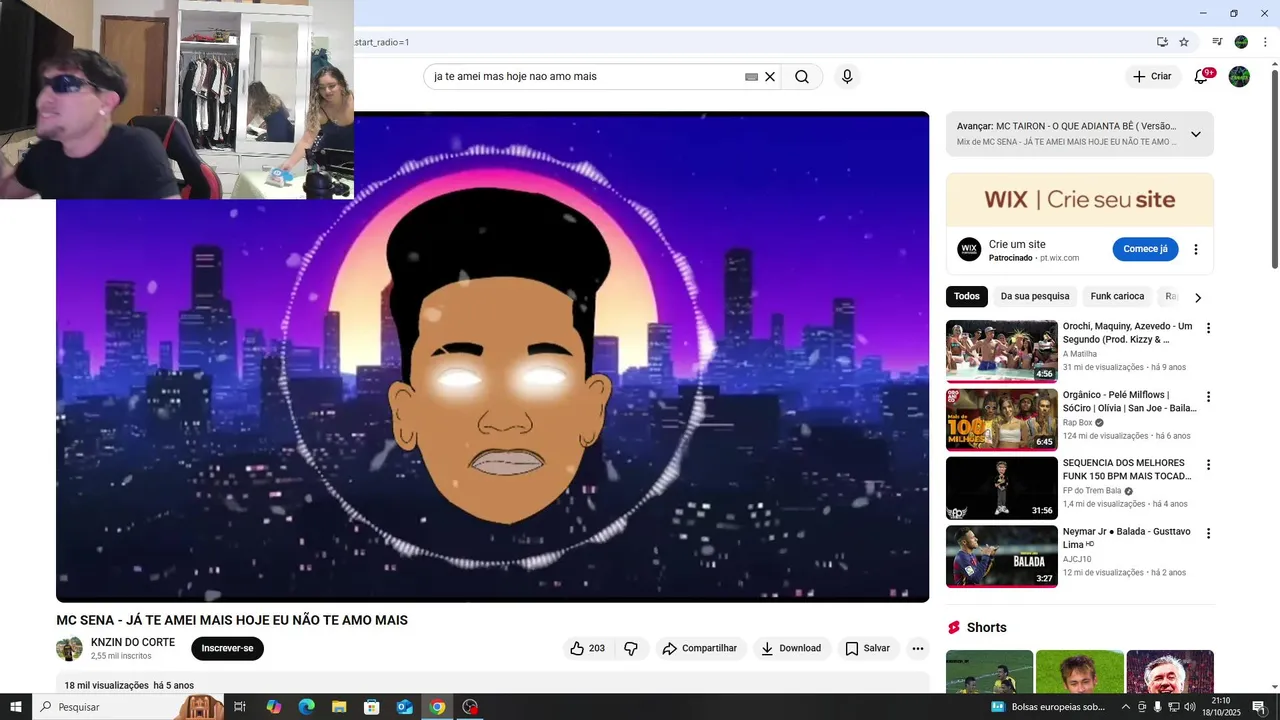
Task: Expand the Avançar mix playlist panel
Action: tap(1195, 134)
